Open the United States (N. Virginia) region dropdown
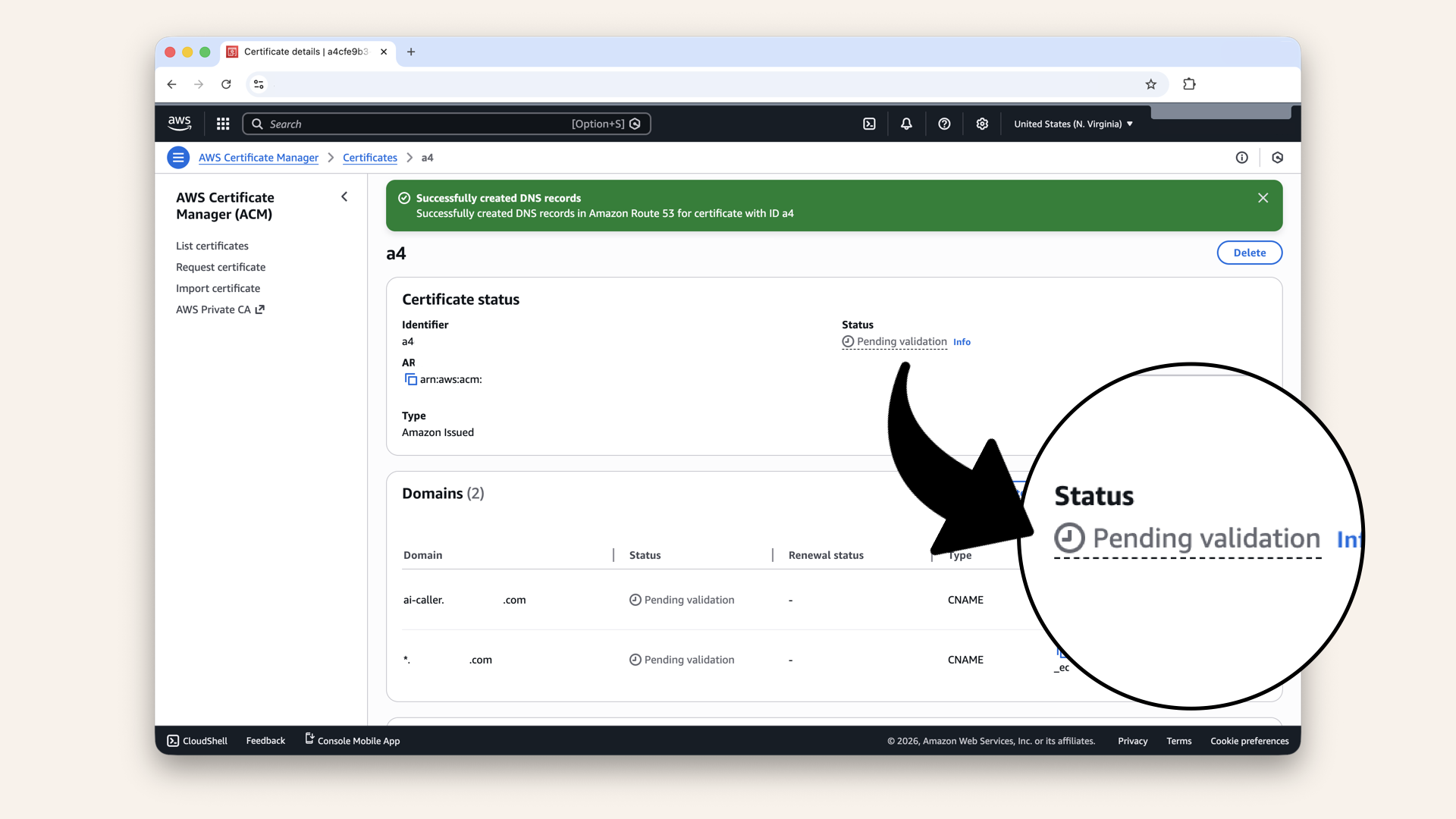1456x819 pixels. click(1072, 124)
